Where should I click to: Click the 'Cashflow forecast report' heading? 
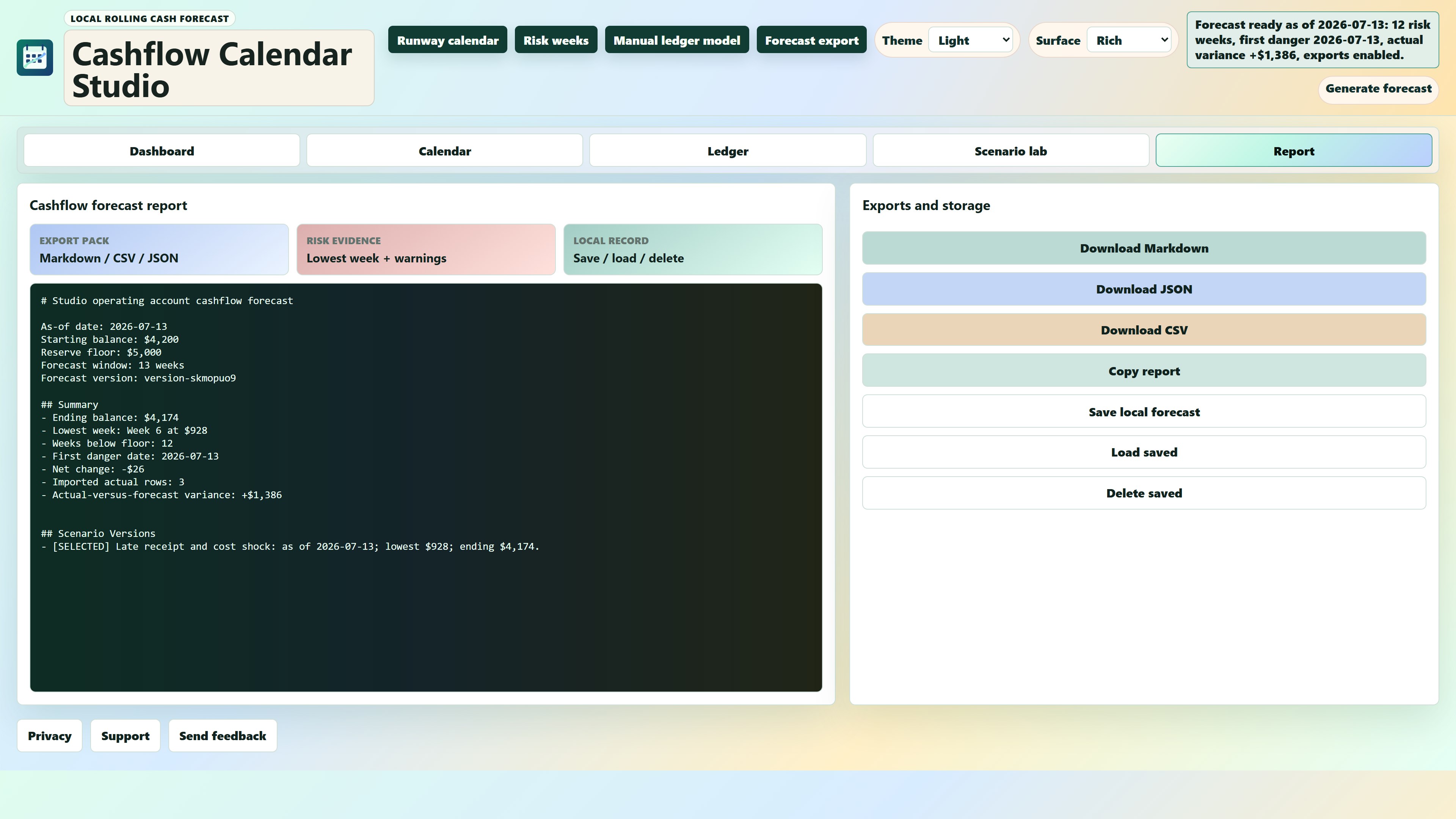point(108,205)
